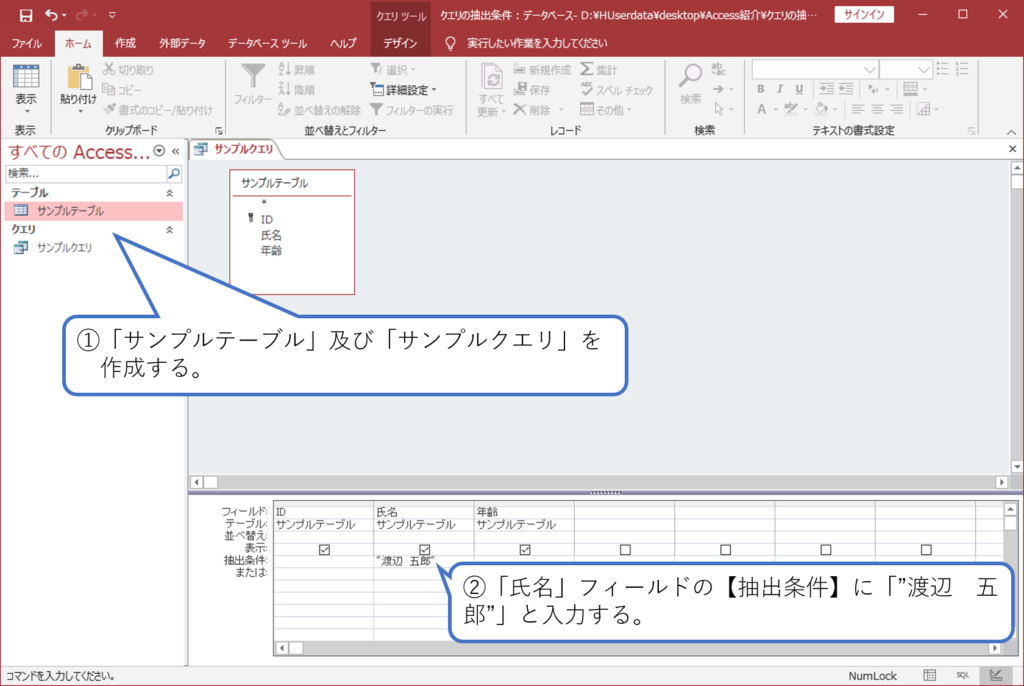Screen dimensions: 1024x686
Task: Click the サインイン sign-in button
Action: click(864, 14)
